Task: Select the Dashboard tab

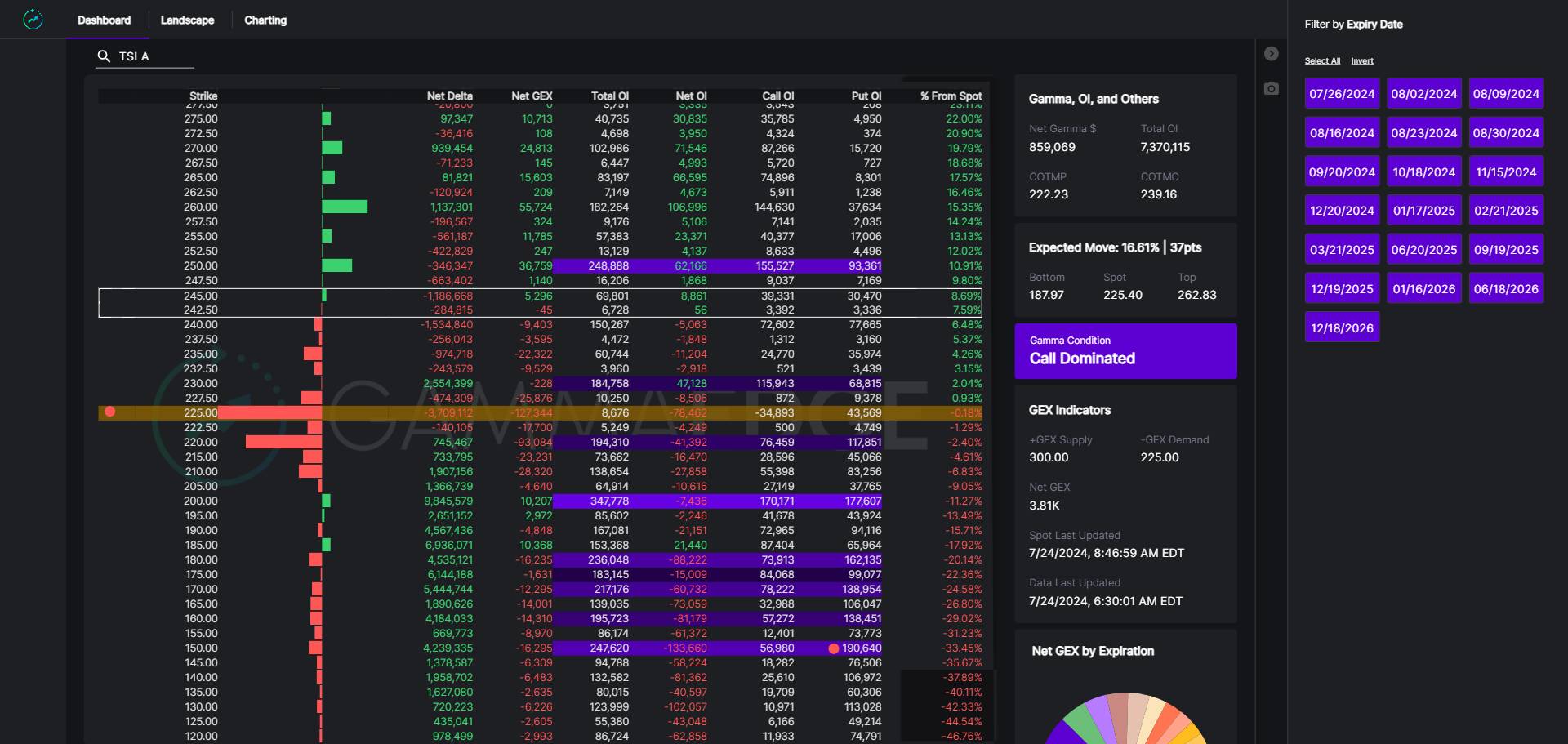Action: [104, 20]
